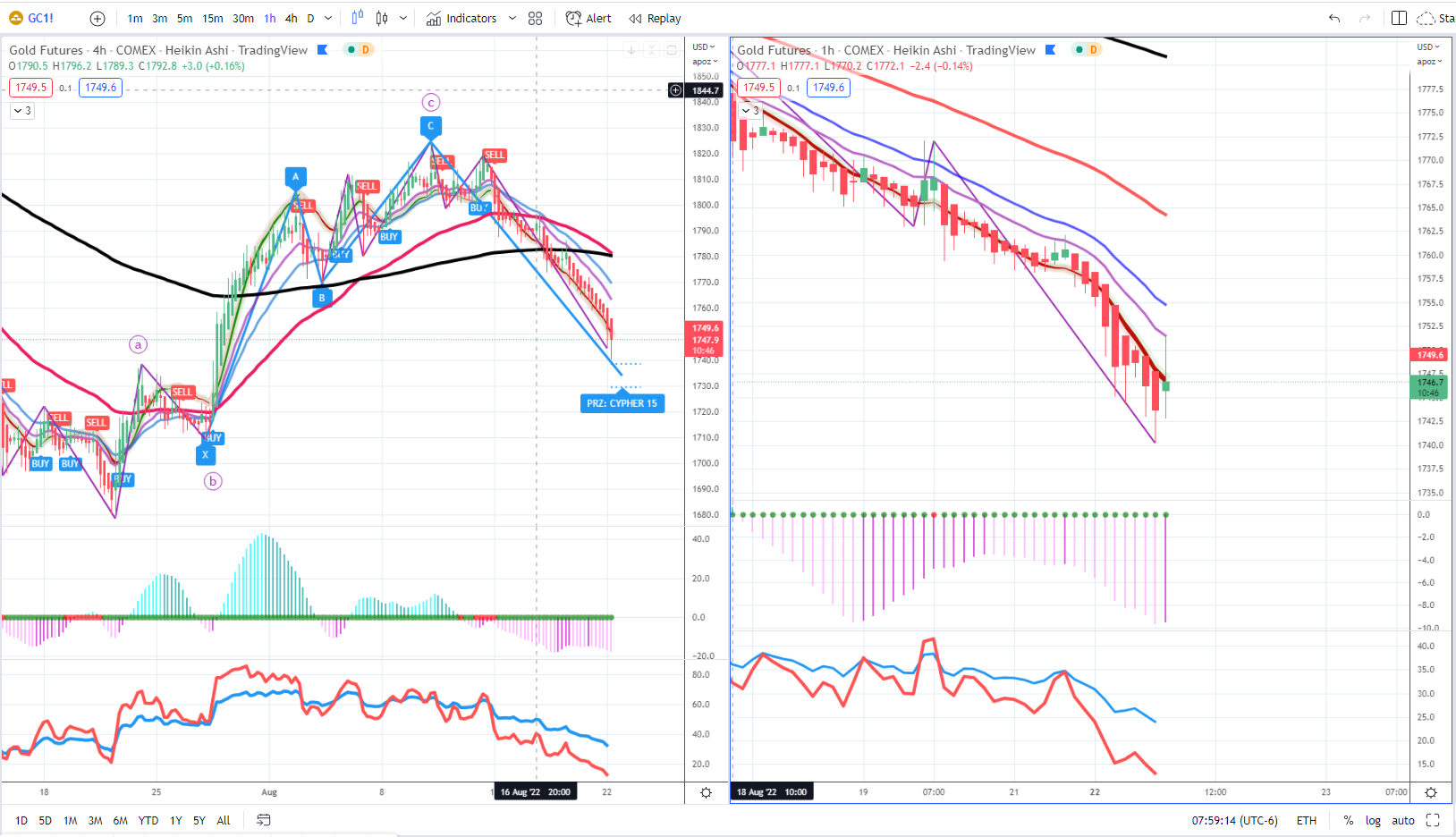Open the USD currency dropdown on 4h chart
Viewport: 1456px width, 837px height.
click(x=705, y=46)
